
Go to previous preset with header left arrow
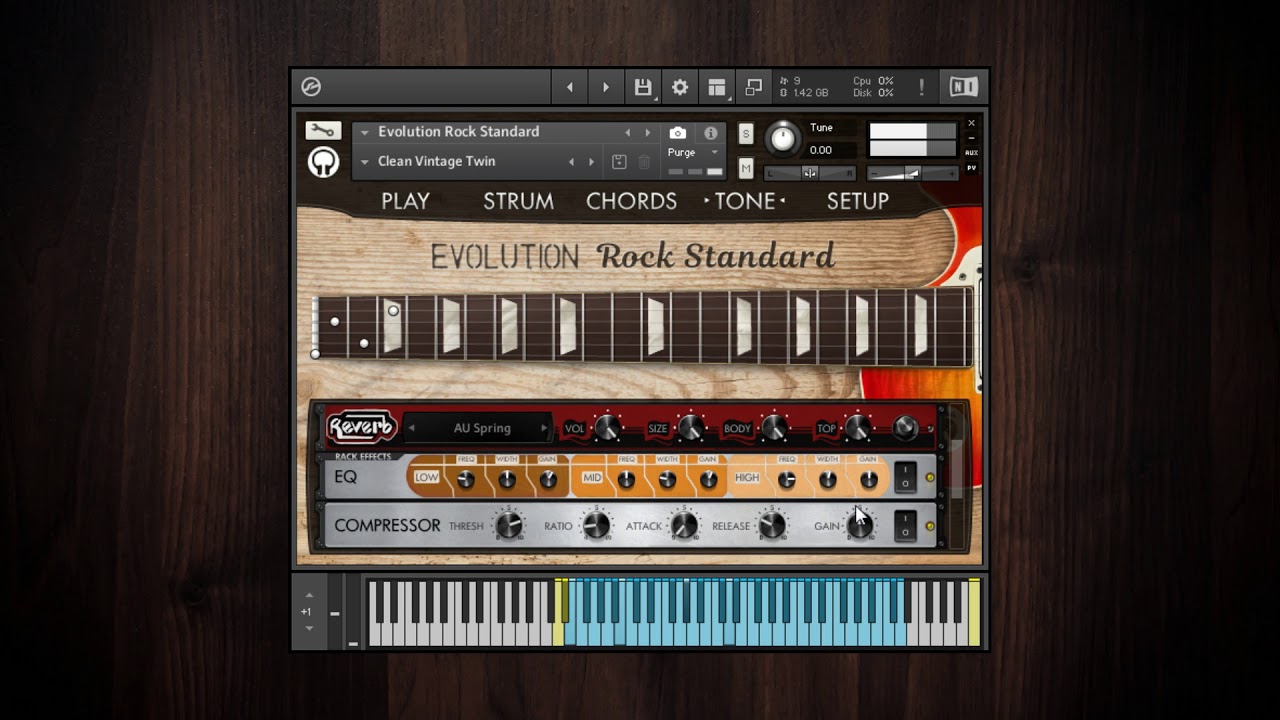570,87
